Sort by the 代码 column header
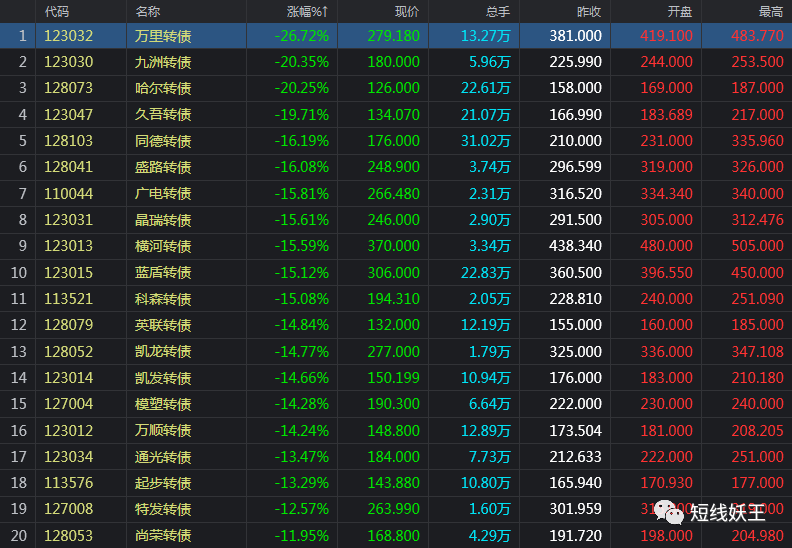Viewport: 792px width, 548px height. (x=57, y=12)
